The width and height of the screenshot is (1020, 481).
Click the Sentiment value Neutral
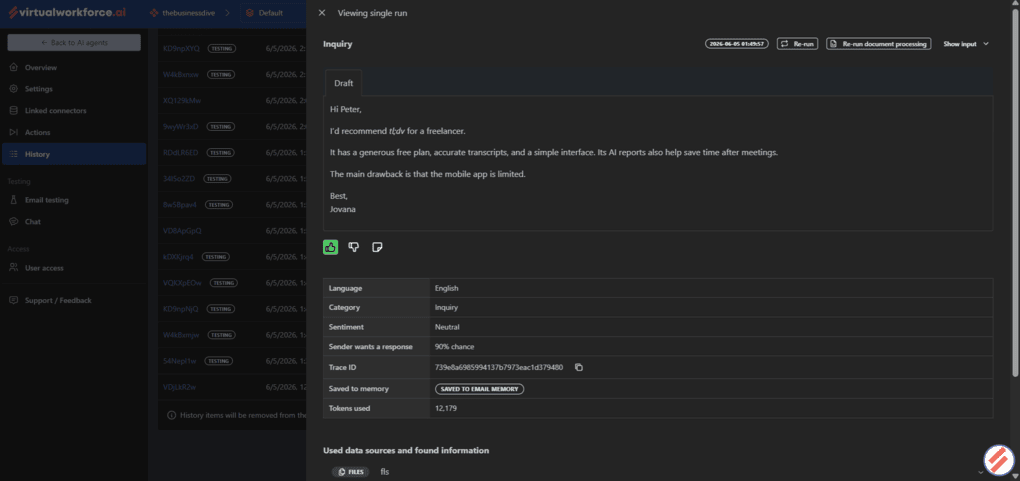(x=447, y=327)
